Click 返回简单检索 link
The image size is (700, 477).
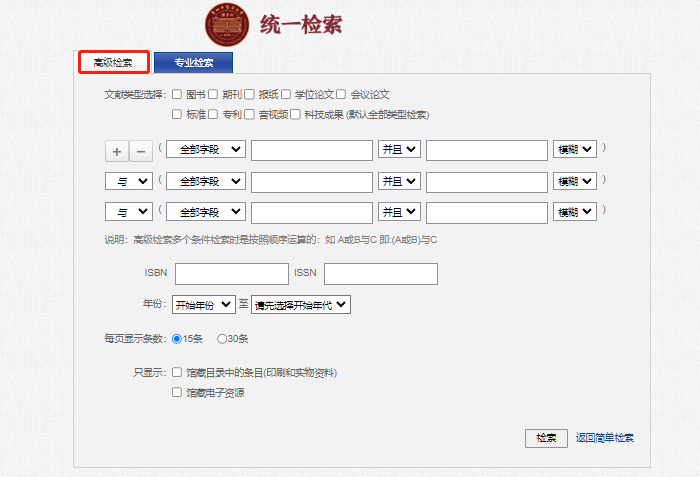point(605,438)
